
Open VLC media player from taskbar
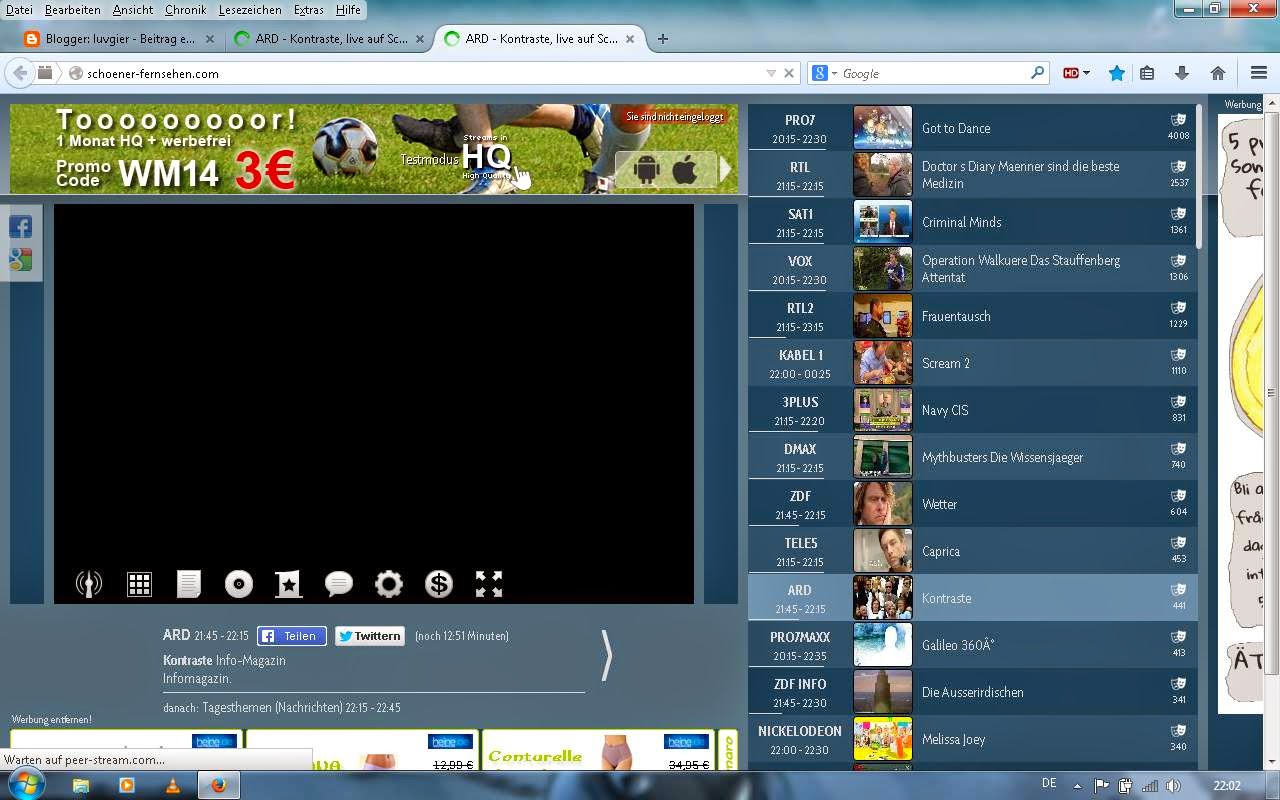pyautogui.click(x=172, y=785)
